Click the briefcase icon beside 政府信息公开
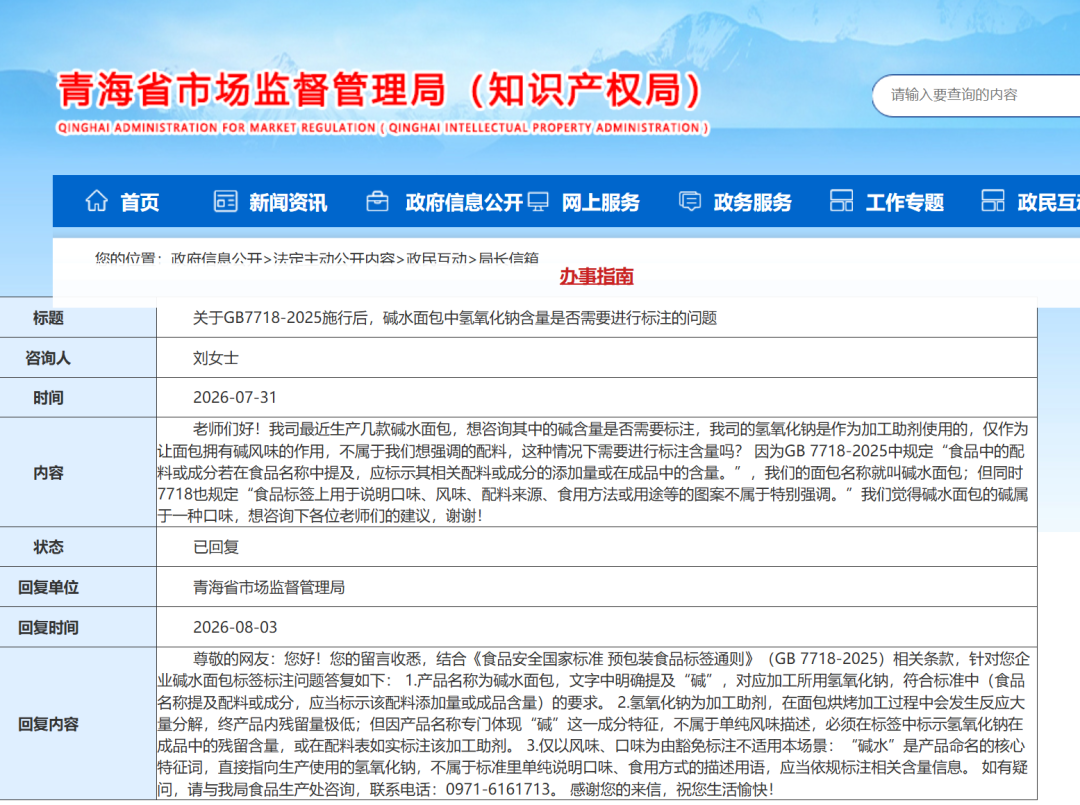 point(377,201)
